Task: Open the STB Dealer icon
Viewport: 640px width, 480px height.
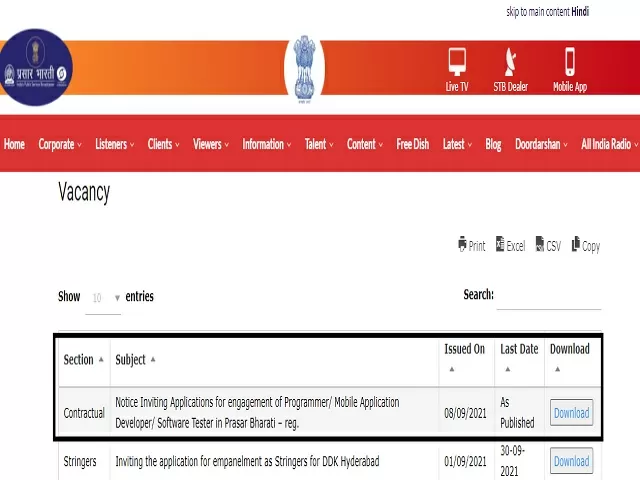Action: pos(510,68)
